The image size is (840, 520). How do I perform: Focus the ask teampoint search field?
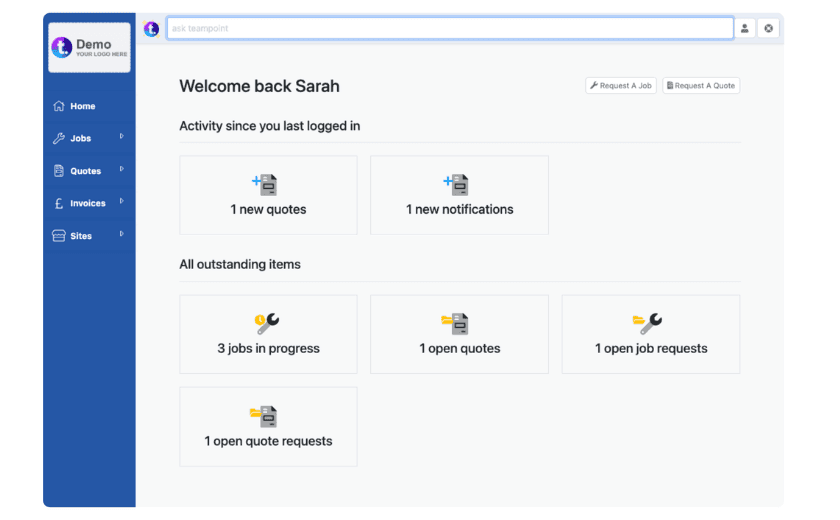pyautogui.click(x=449, y=28)
